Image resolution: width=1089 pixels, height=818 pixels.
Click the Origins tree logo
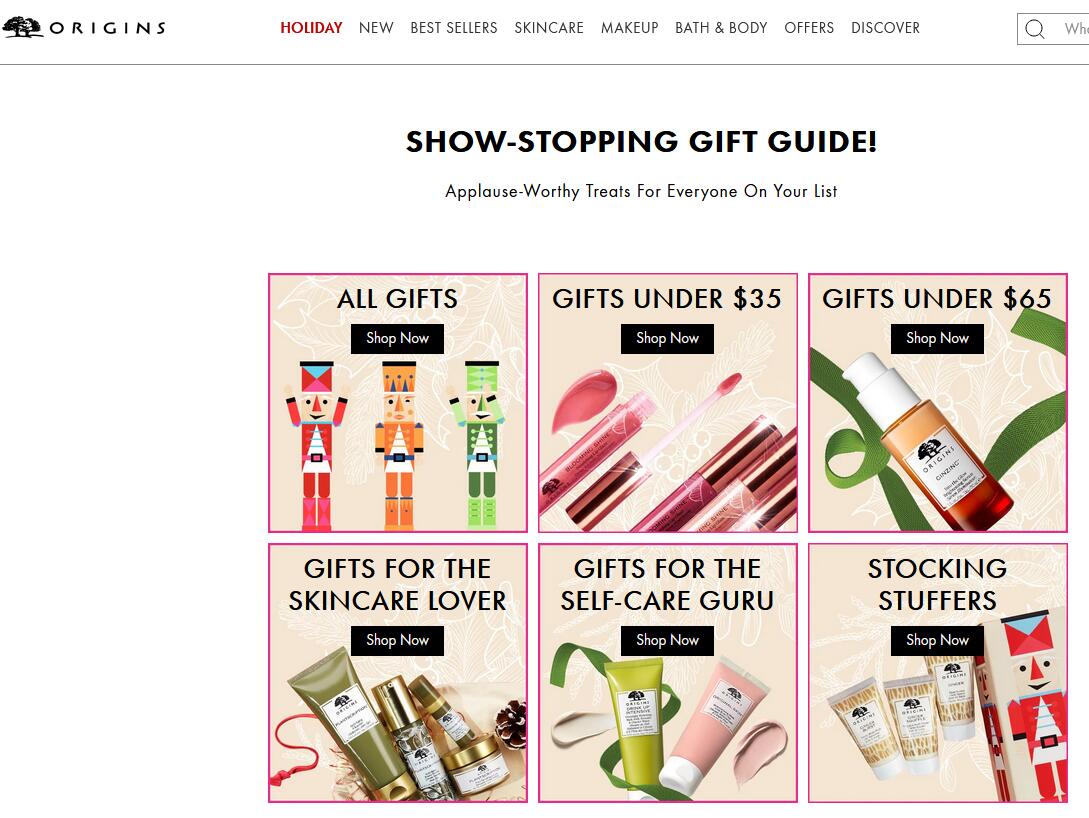coord(22,27)
